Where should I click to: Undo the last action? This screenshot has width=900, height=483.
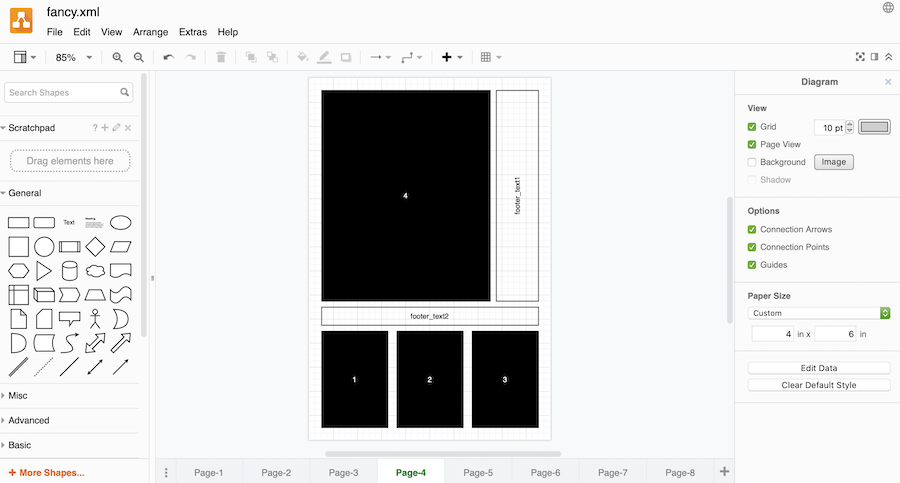tap(169, 57)
